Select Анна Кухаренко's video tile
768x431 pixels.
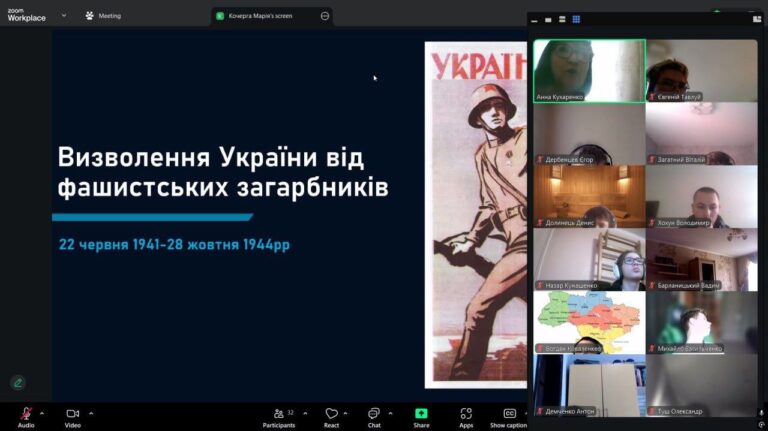[x=589, y=70]
